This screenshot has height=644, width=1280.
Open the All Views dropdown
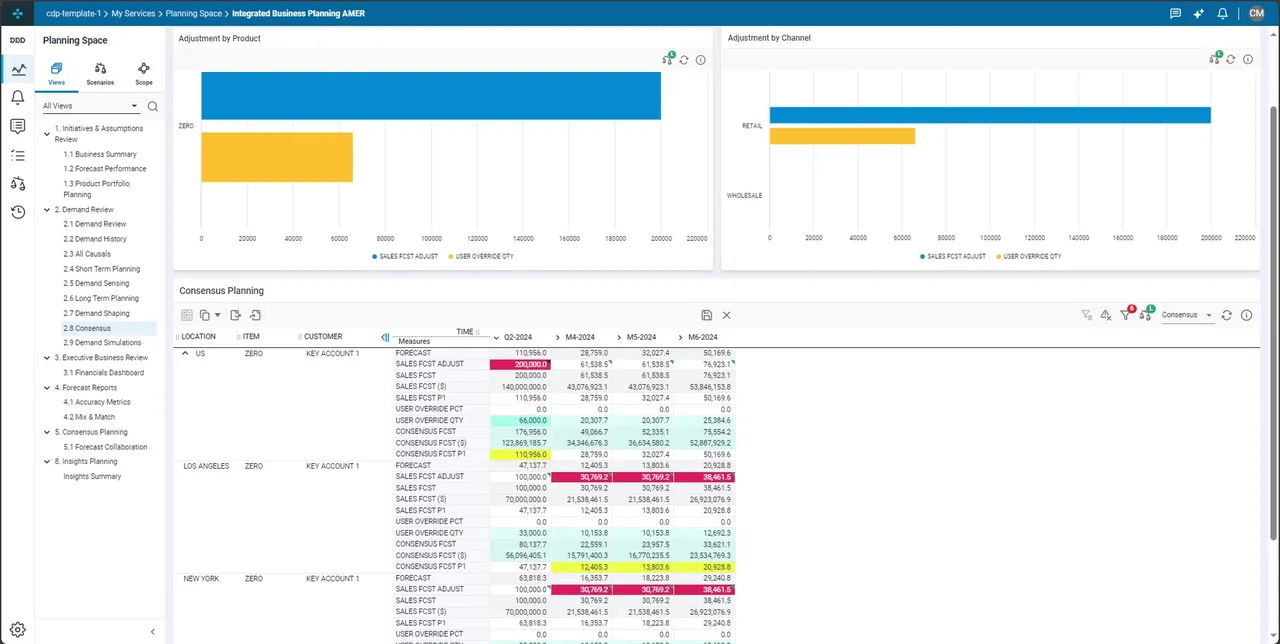90,106
